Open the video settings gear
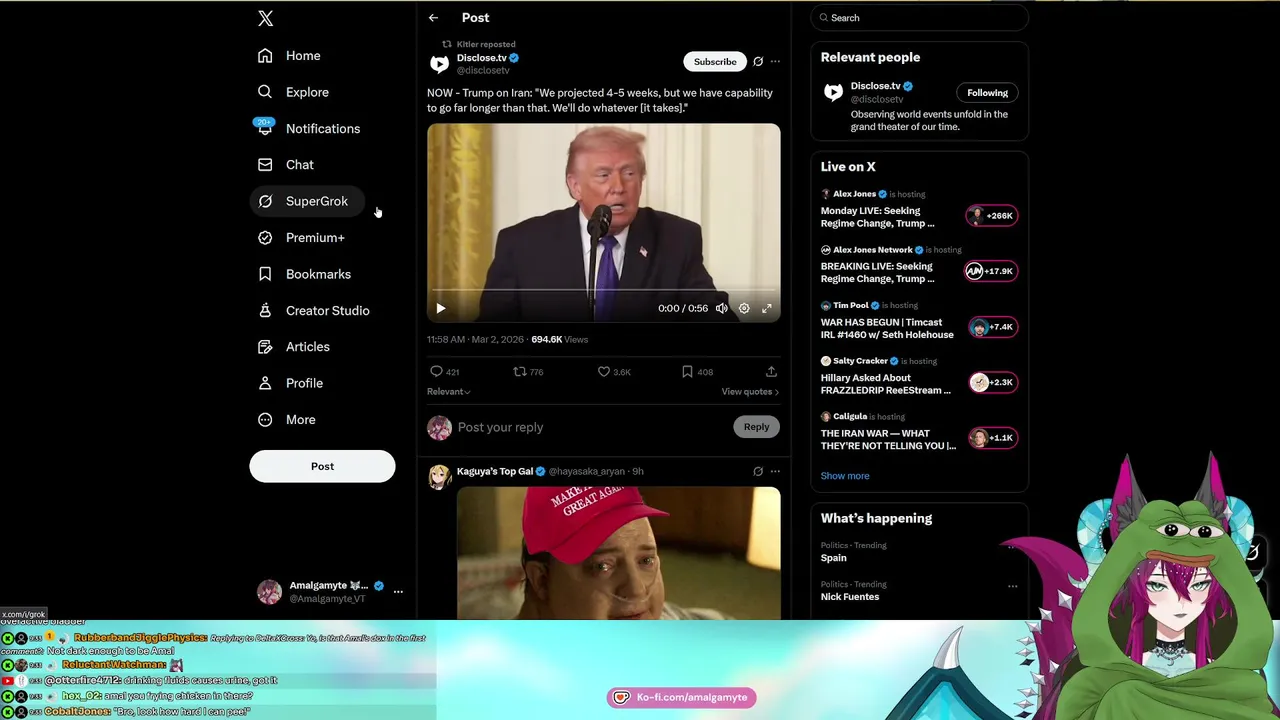This screenshot has height=720, width=1280. coord(744,308)
